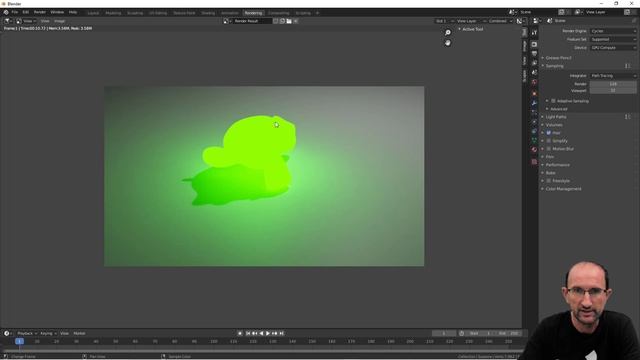Click the Render Result image name field
Screen dimensions: 640x360
[x=252, y=21]
